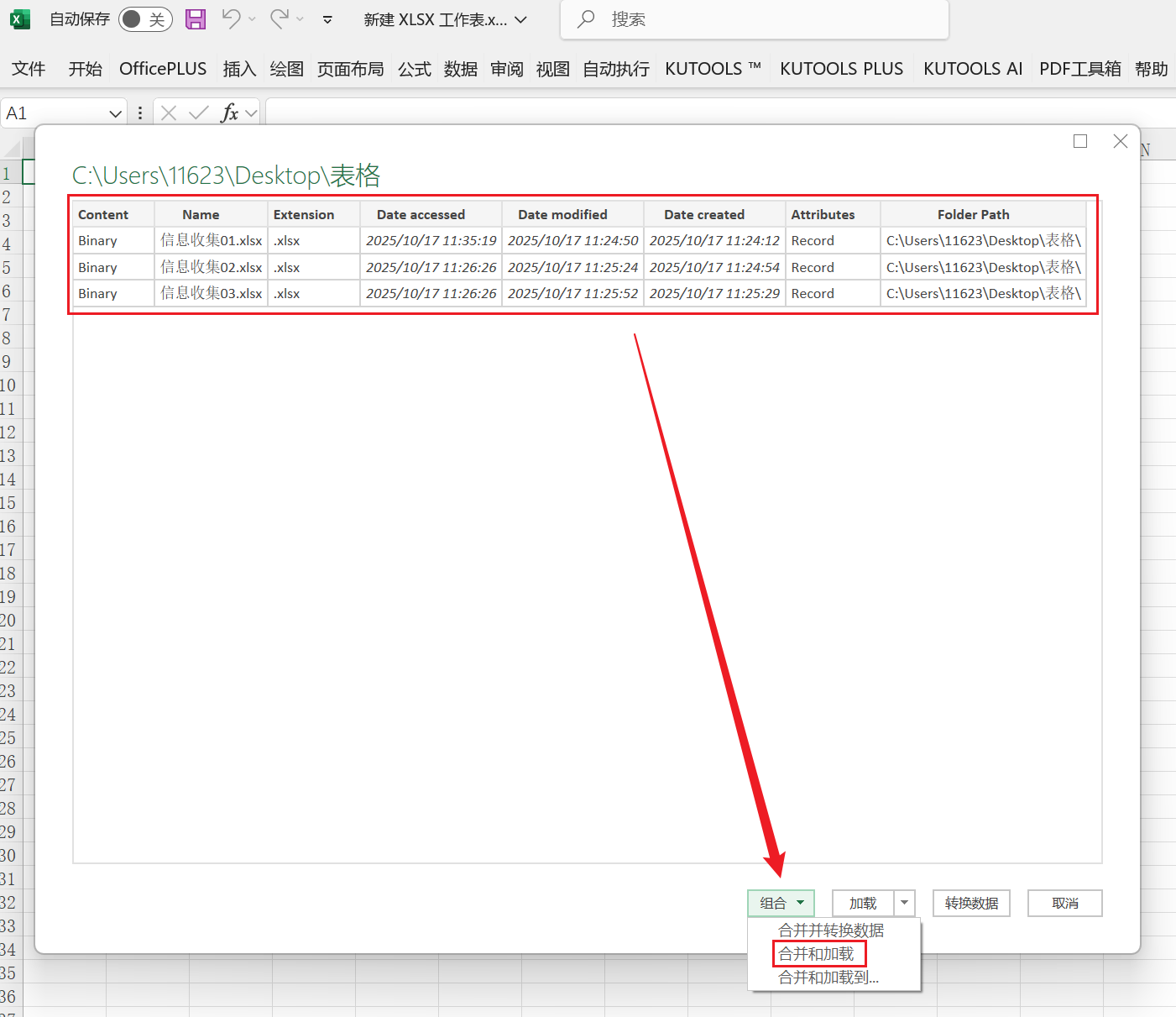The width and height of the screenshot is (1176, 1017).
Task: Click the 取消 (Cancel) button
Action: click(x=1064, y=903)
